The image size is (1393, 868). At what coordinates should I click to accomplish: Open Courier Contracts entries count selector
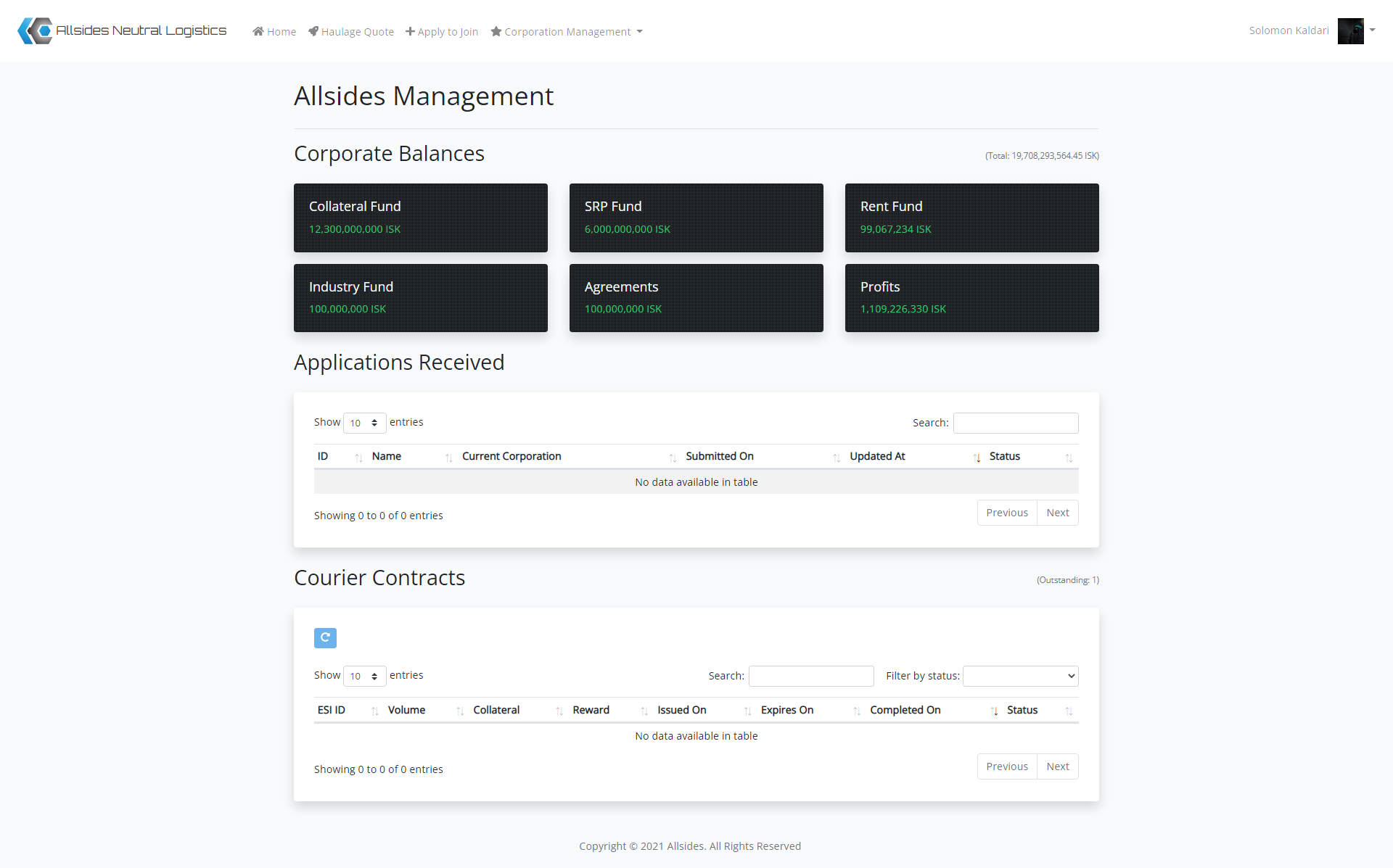[x=364, y=676]
